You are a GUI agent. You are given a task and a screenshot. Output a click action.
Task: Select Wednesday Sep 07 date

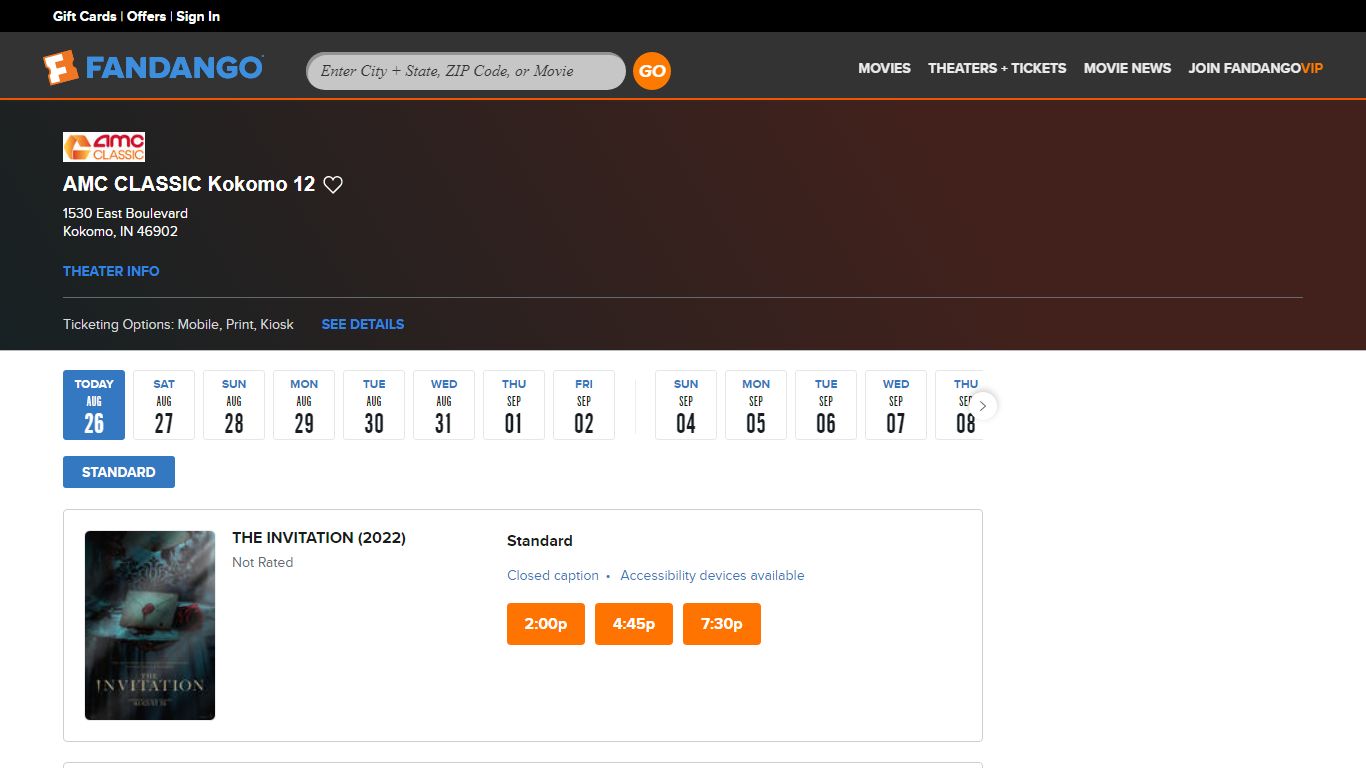point(896,405)
